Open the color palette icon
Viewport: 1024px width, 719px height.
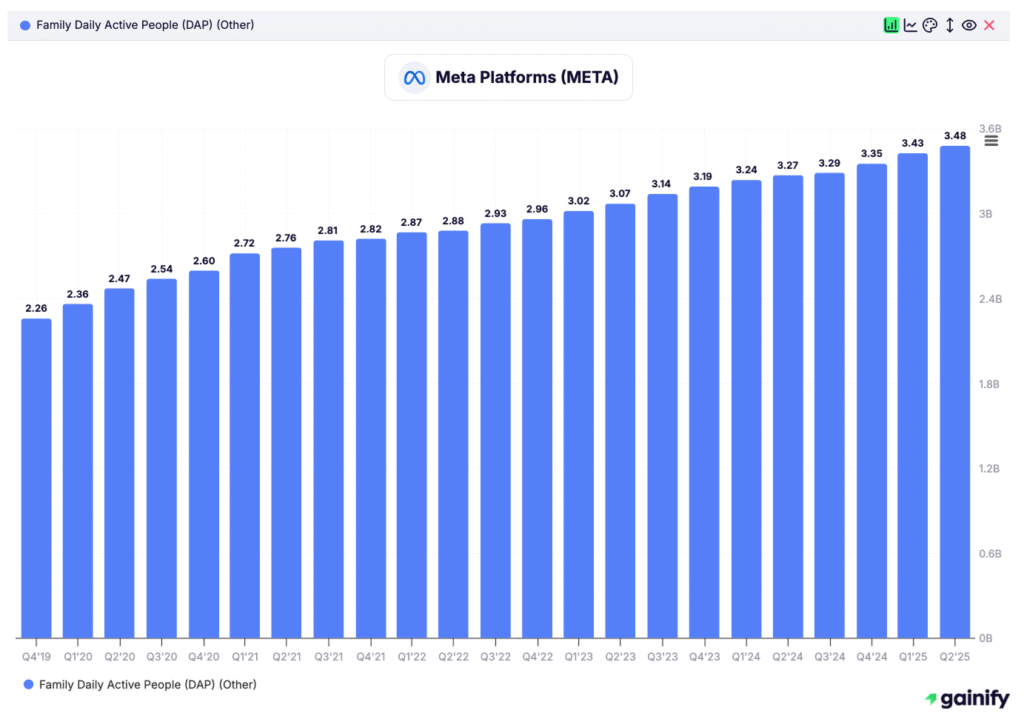pos(929,25)
